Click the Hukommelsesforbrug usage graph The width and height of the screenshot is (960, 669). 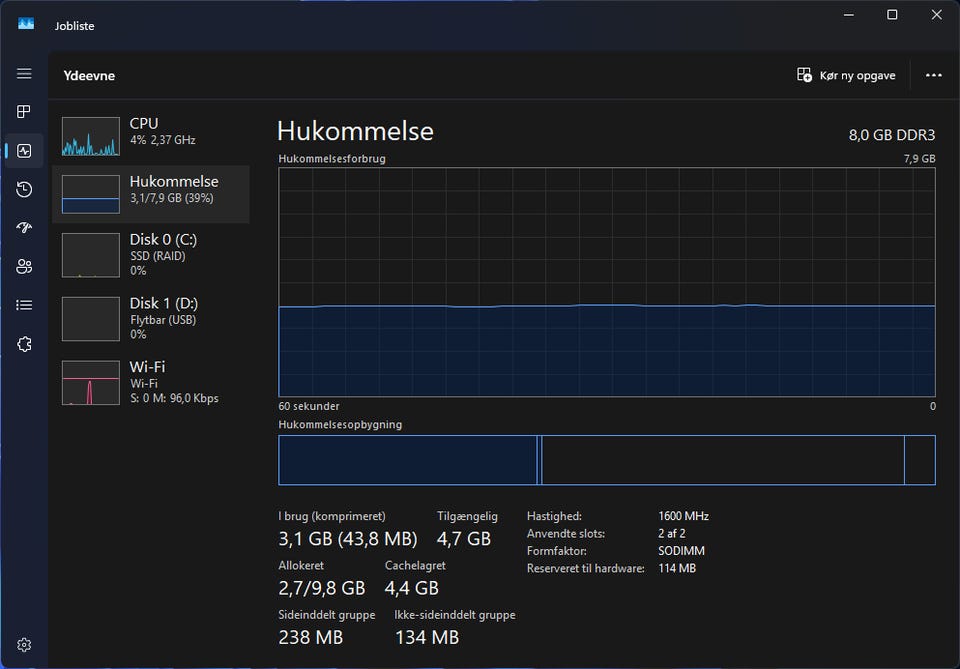pos(606,282)
